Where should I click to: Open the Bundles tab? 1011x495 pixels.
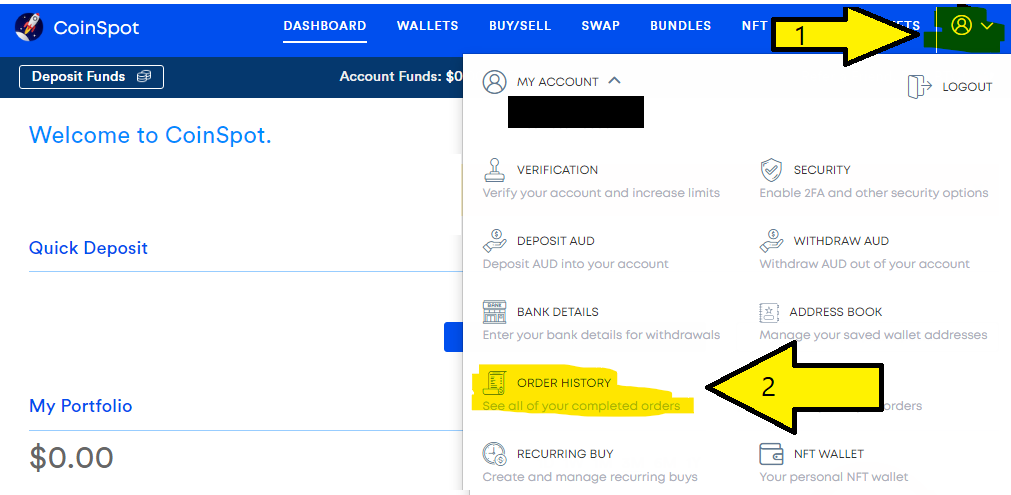[x=680, y=26]
